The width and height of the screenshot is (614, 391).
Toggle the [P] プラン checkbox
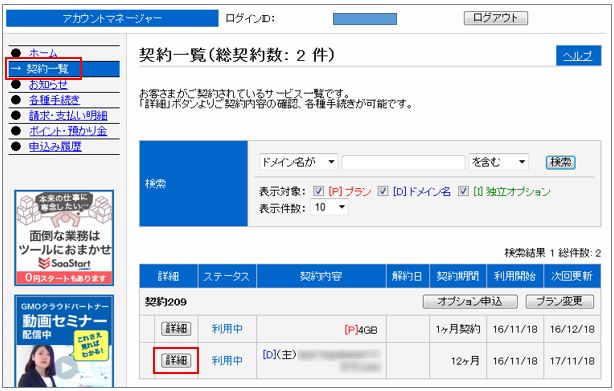tap(318, 191)
